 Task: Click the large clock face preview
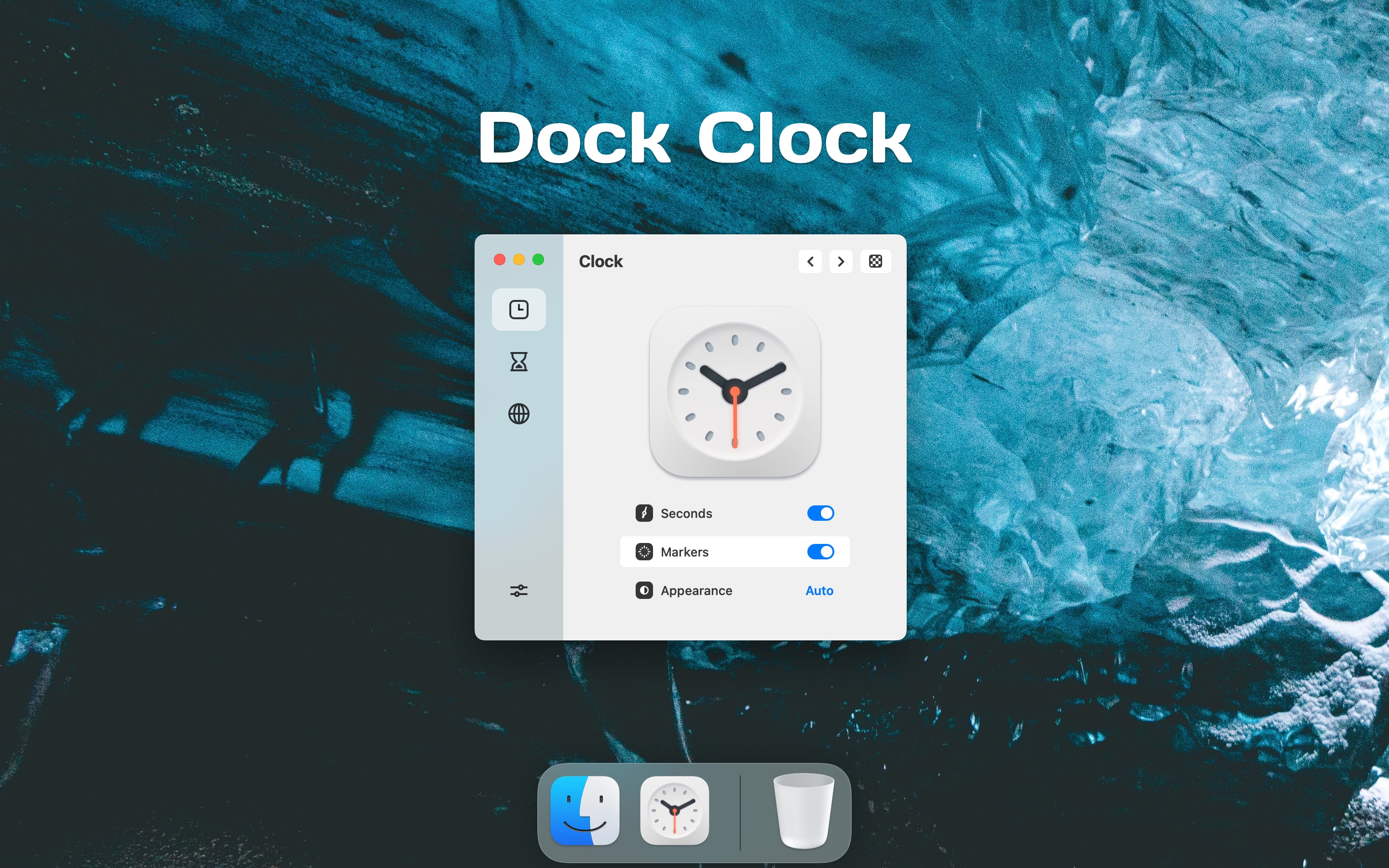point(735,392)
